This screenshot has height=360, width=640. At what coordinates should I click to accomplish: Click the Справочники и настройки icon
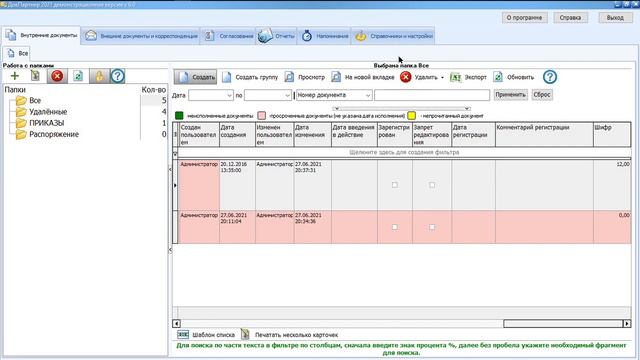click(360, 36)
